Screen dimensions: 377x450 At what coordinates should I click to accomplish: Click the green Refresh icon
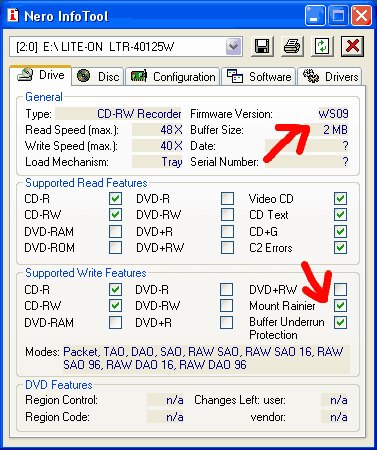(322, 46)
